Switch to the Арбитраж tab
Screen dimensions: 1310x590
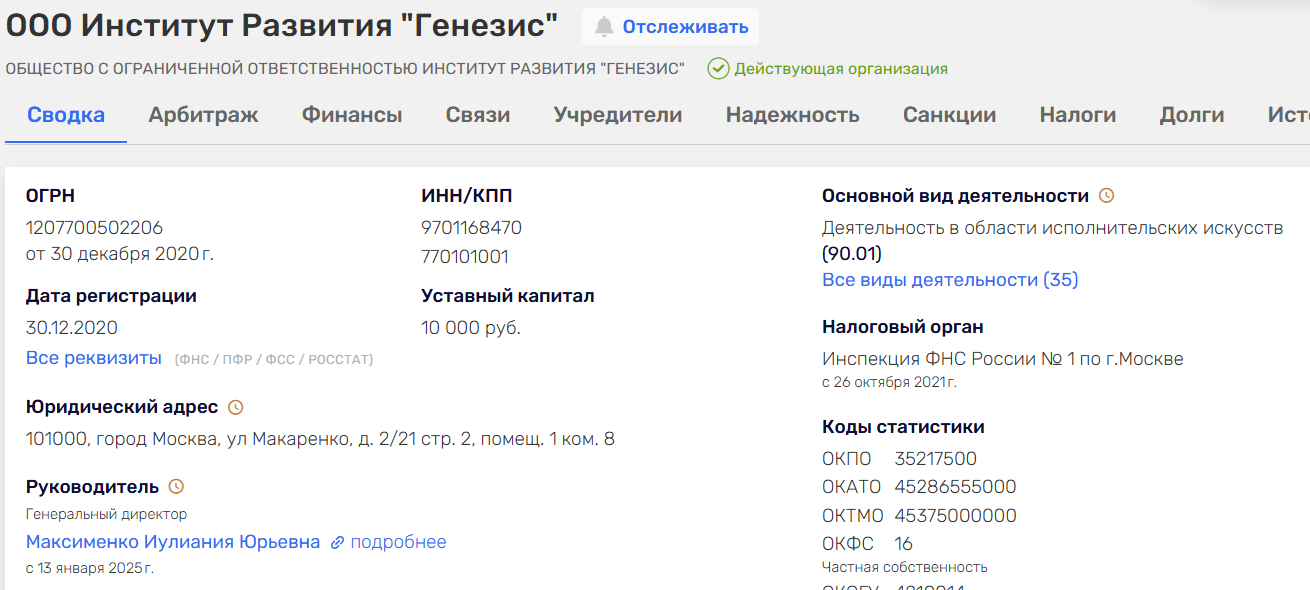(203, 114)
